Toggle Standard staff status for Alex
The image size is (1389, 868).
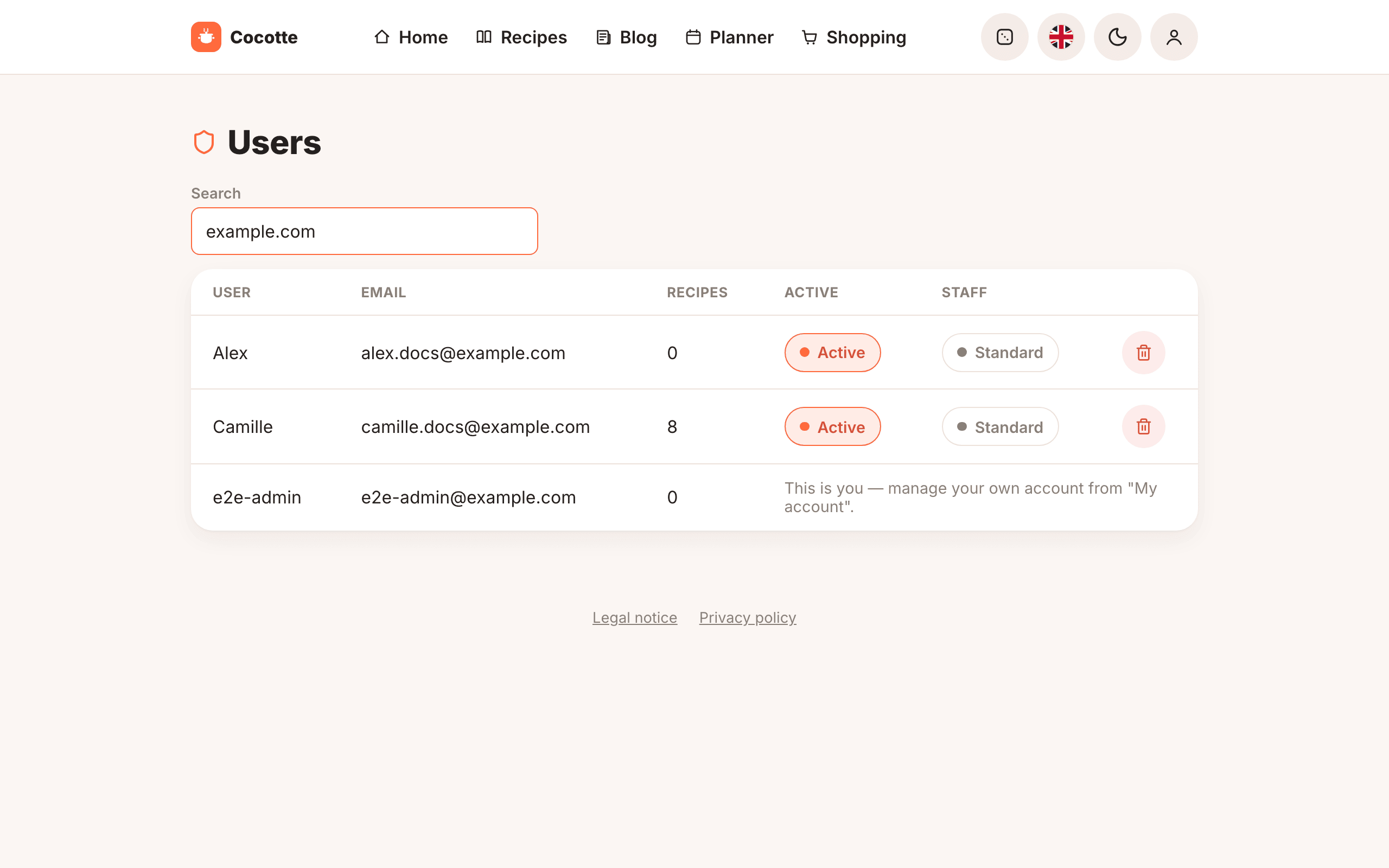click(1000, 353)
